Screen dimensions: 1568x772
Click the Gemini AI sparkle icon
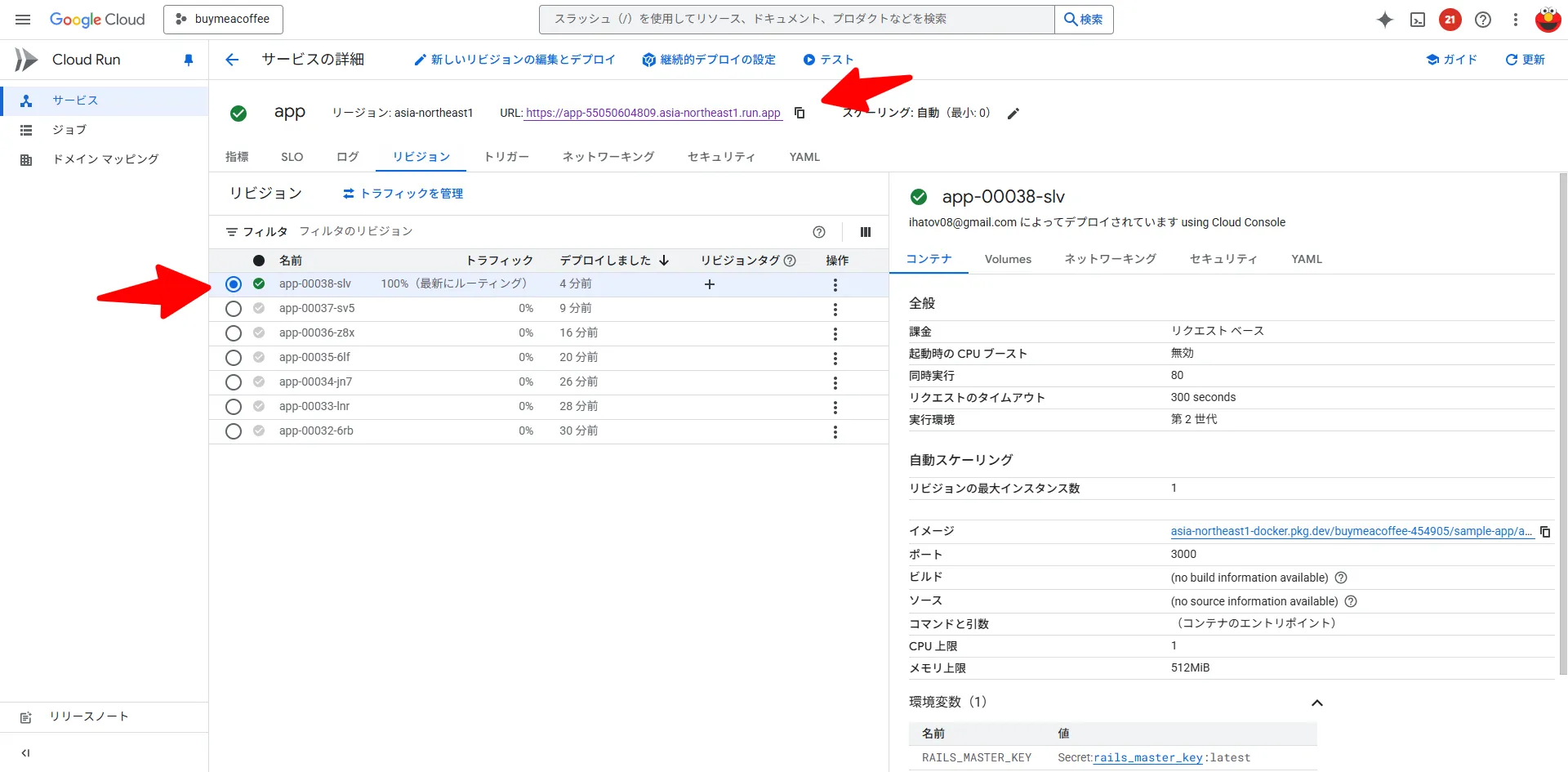[1384, 20]
